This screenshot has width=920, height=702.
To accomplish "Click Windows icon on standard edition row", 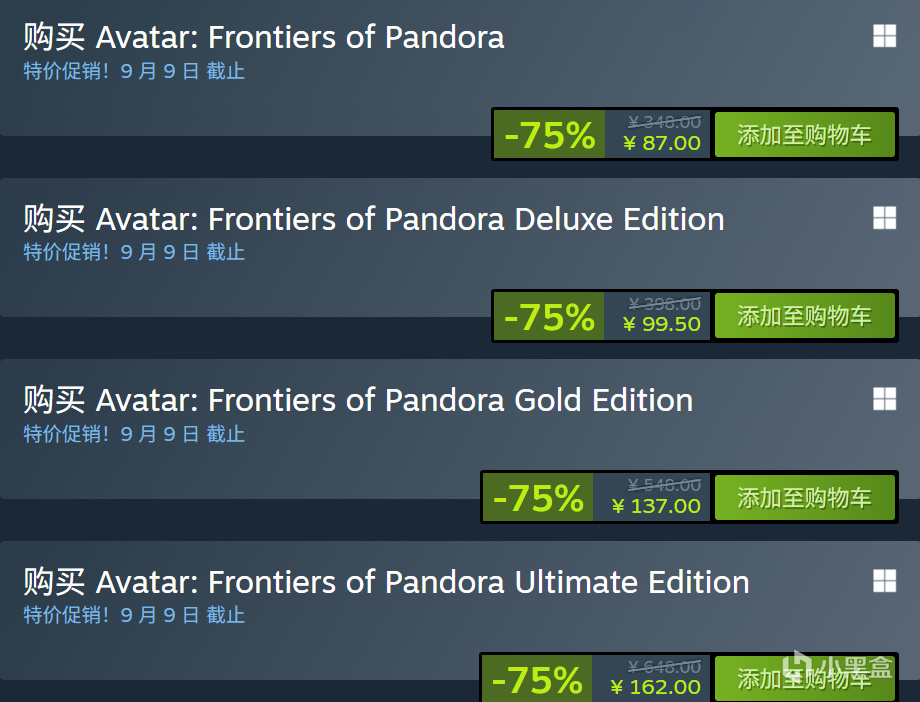I will pos(884,36).
